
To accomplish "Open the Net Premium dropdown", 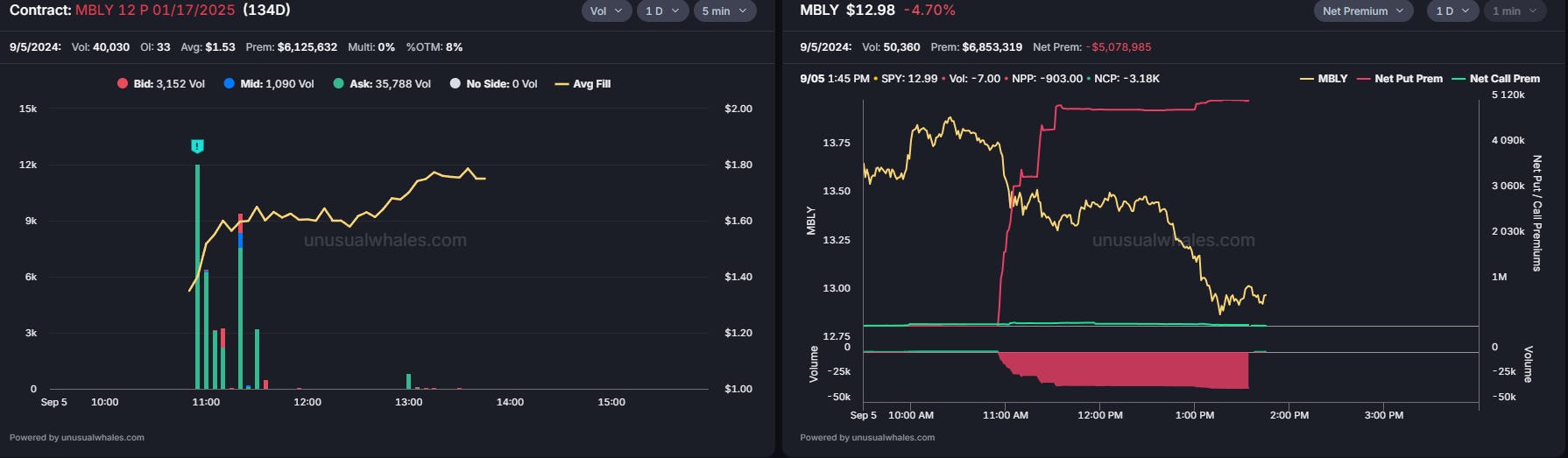I will (1363, 11).
